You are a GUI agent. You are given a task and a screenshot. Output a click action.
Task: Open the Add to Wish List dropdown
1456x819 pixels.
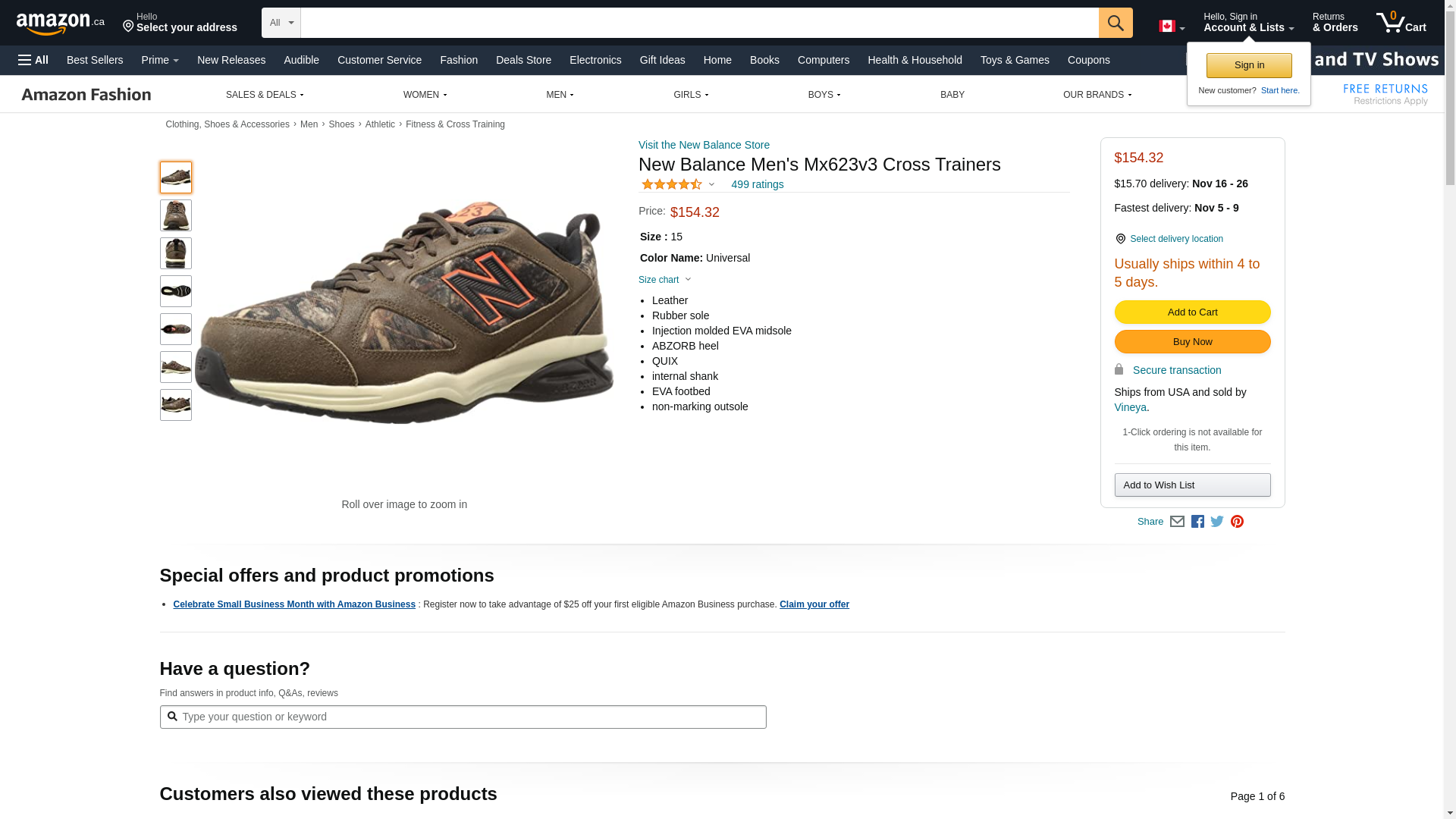tap(1192, 485)
